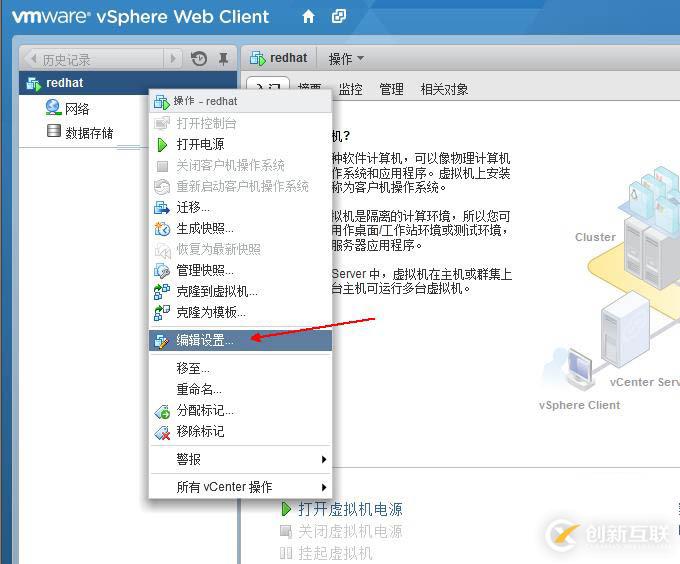Click 关闭虚拟机电源 link
The image size is (680, 564).
pos(350,531)
